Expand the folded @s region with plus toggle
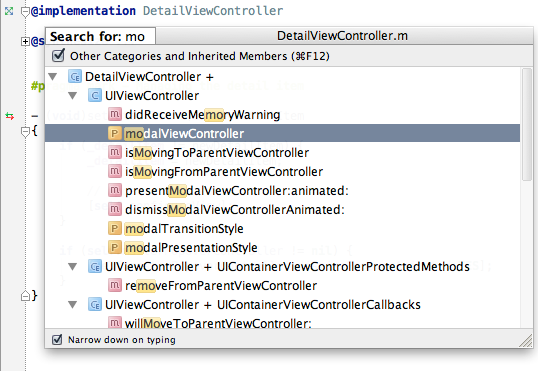The width and height of the screenshot is (538, 371). coord(25,42)
